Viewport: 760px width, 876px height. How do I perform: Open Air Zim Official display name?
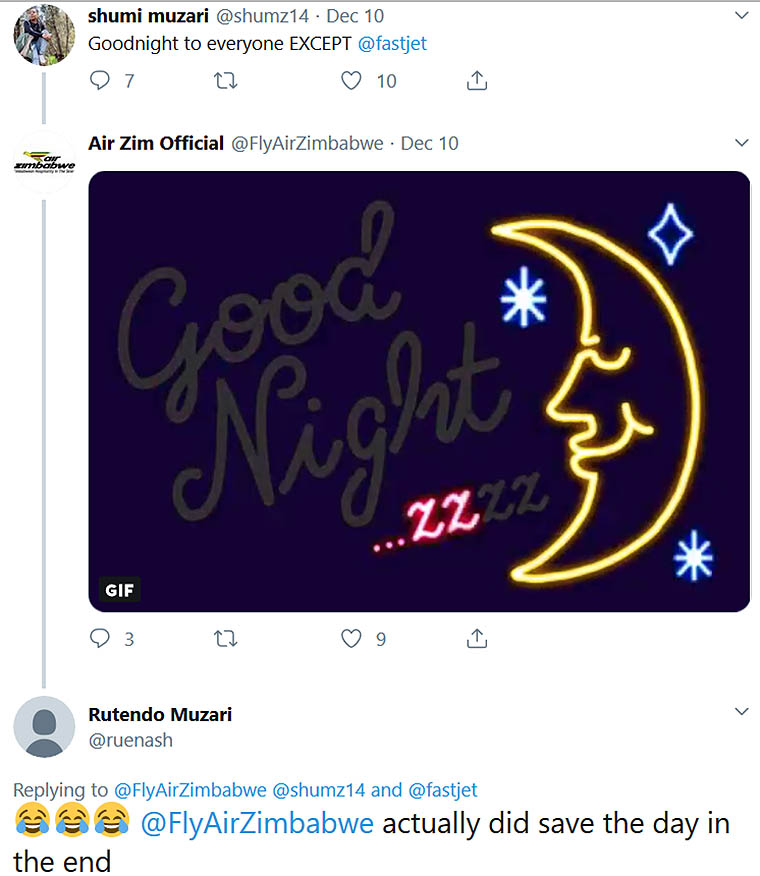[x=156, y=144]
